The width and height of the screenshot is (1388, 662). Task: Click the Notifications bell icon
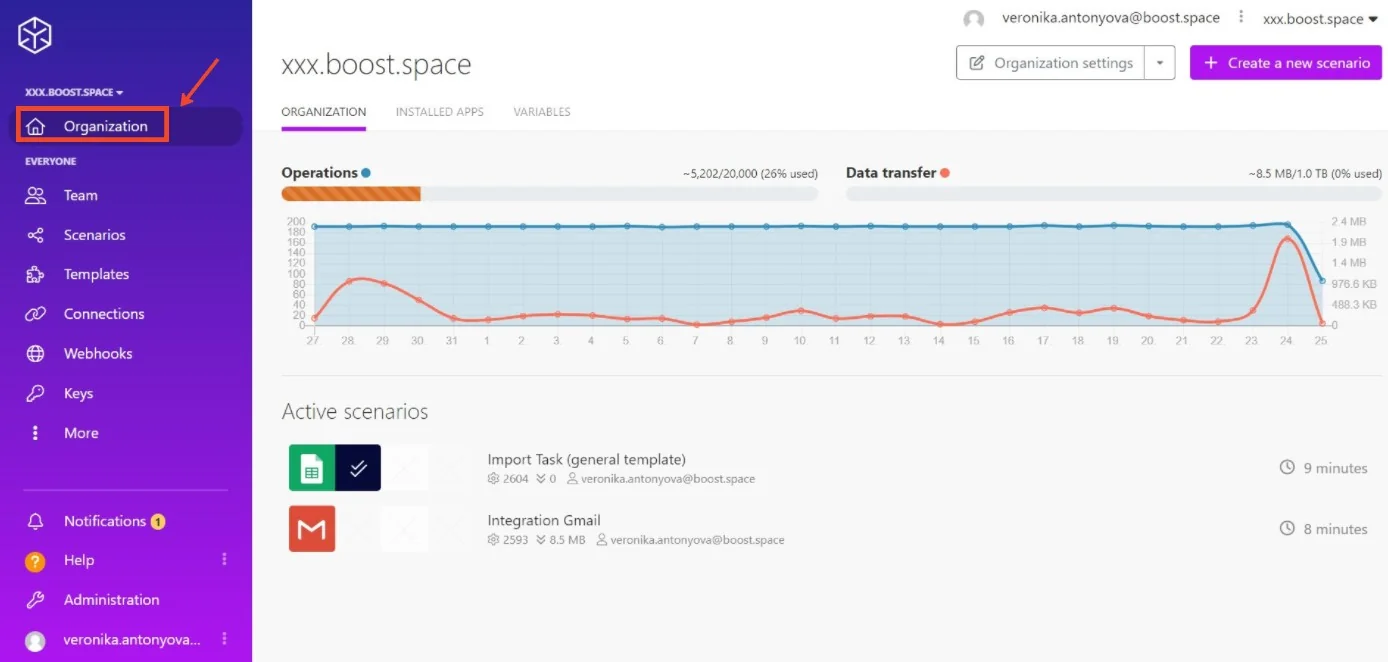pos(36,521)
